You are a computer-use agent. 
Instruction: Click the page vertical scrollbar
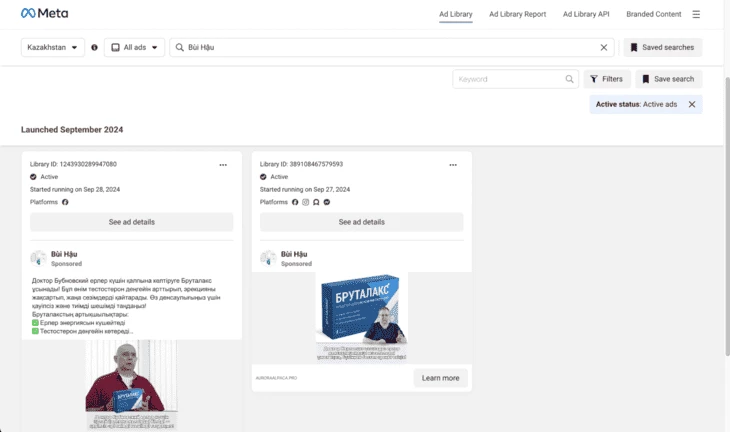[727, 216]
